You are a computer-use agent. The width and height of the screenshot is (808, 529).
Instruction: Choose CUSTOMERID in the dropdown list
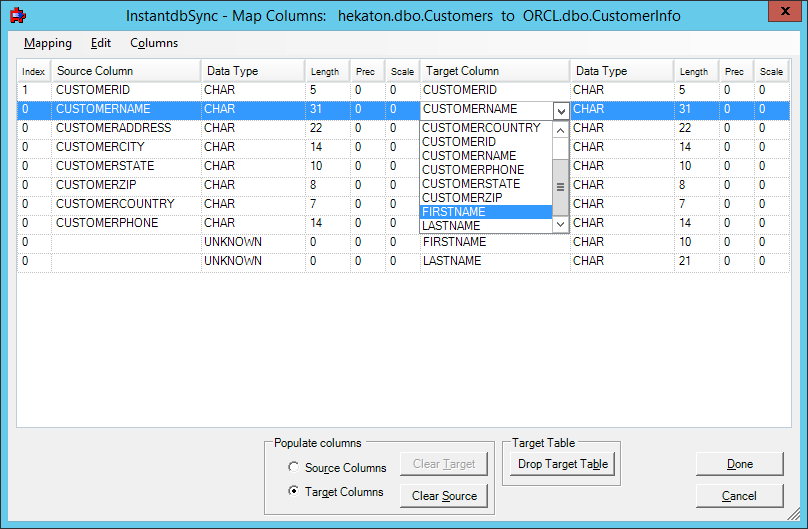(x=486, y=142)
